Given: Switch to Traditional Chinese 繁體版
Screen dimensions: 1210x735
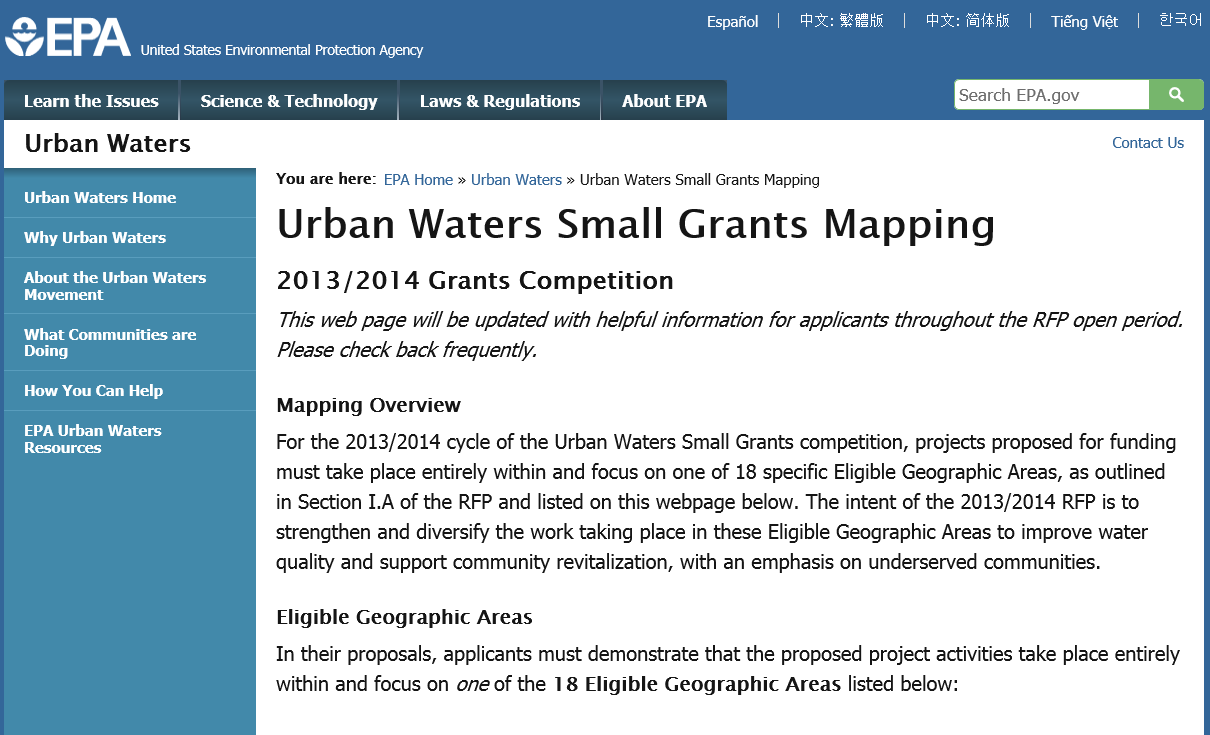Looking at the screenshot, I should (x=842, y=21).
